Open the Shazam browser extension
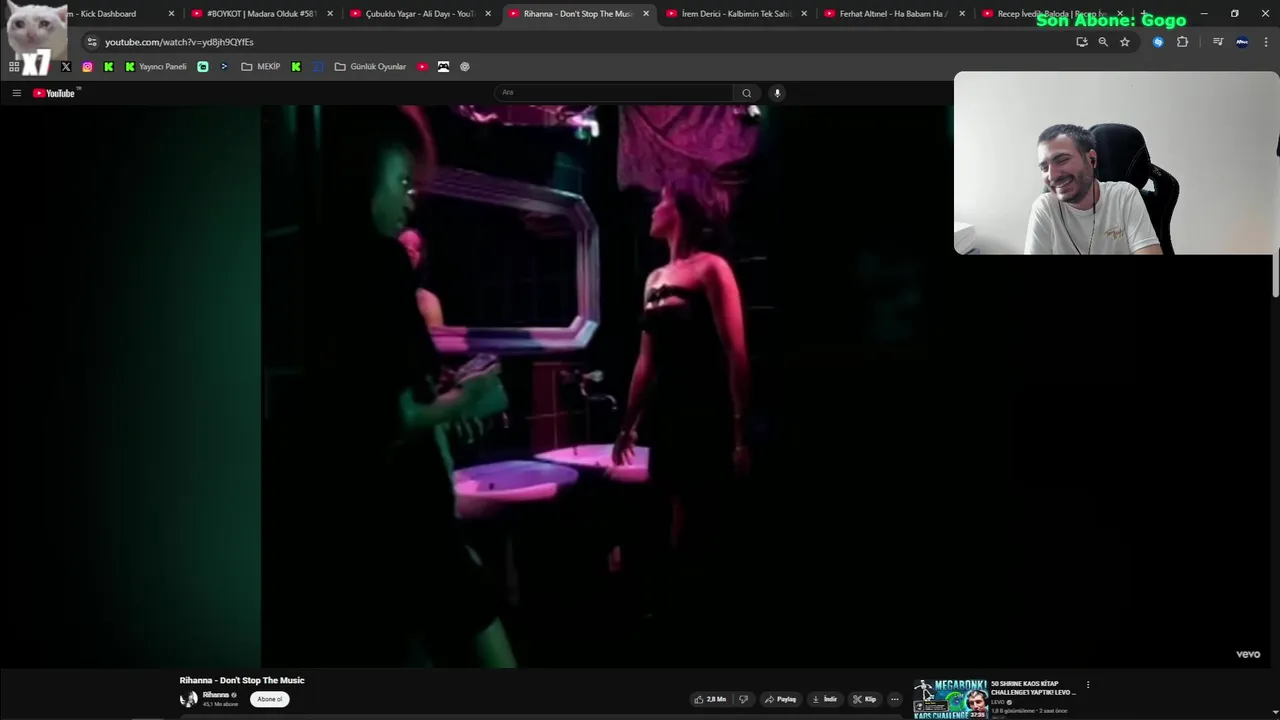 coord(1158,42)
